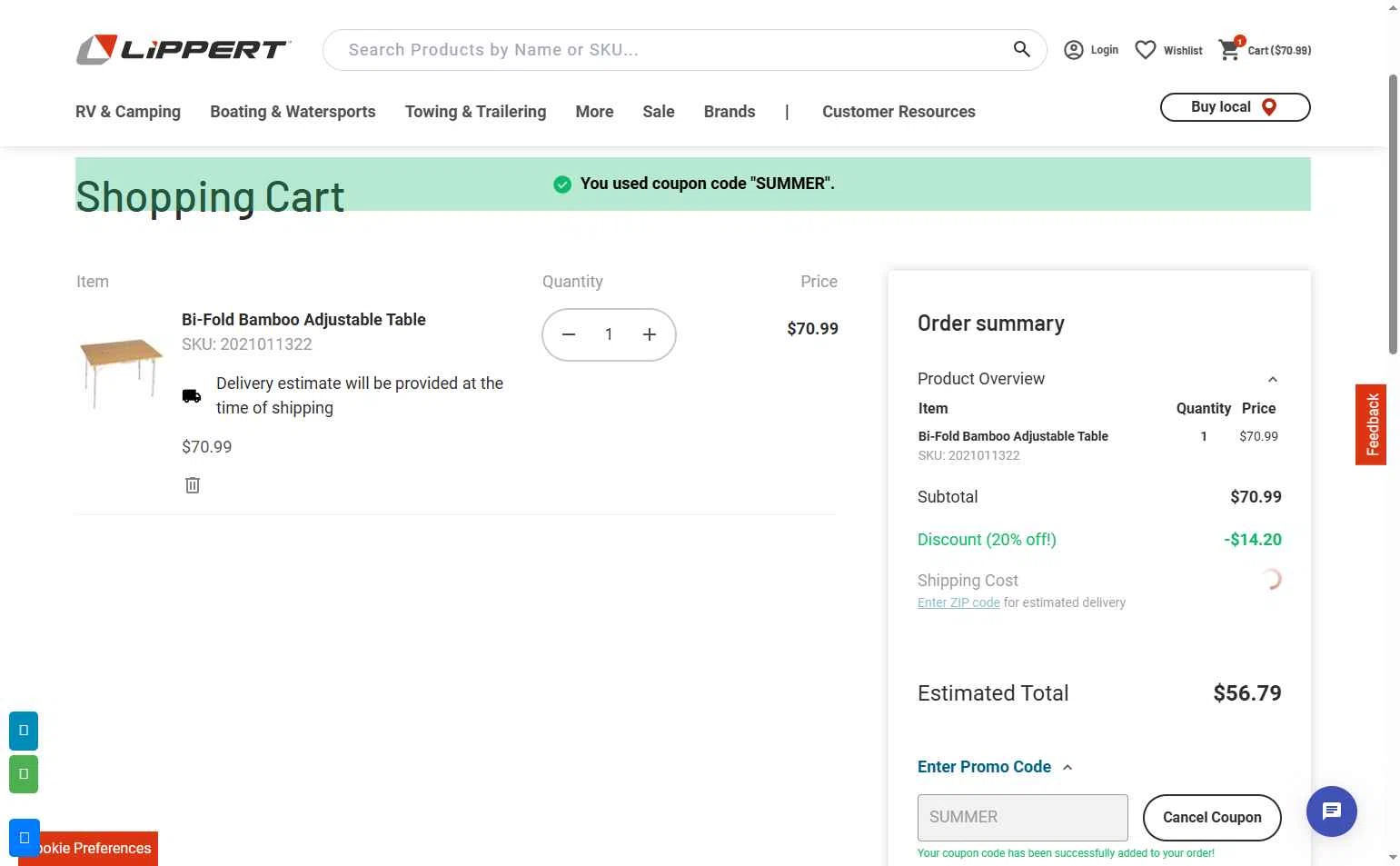Click the quantity value 1 field

point(609,334)
